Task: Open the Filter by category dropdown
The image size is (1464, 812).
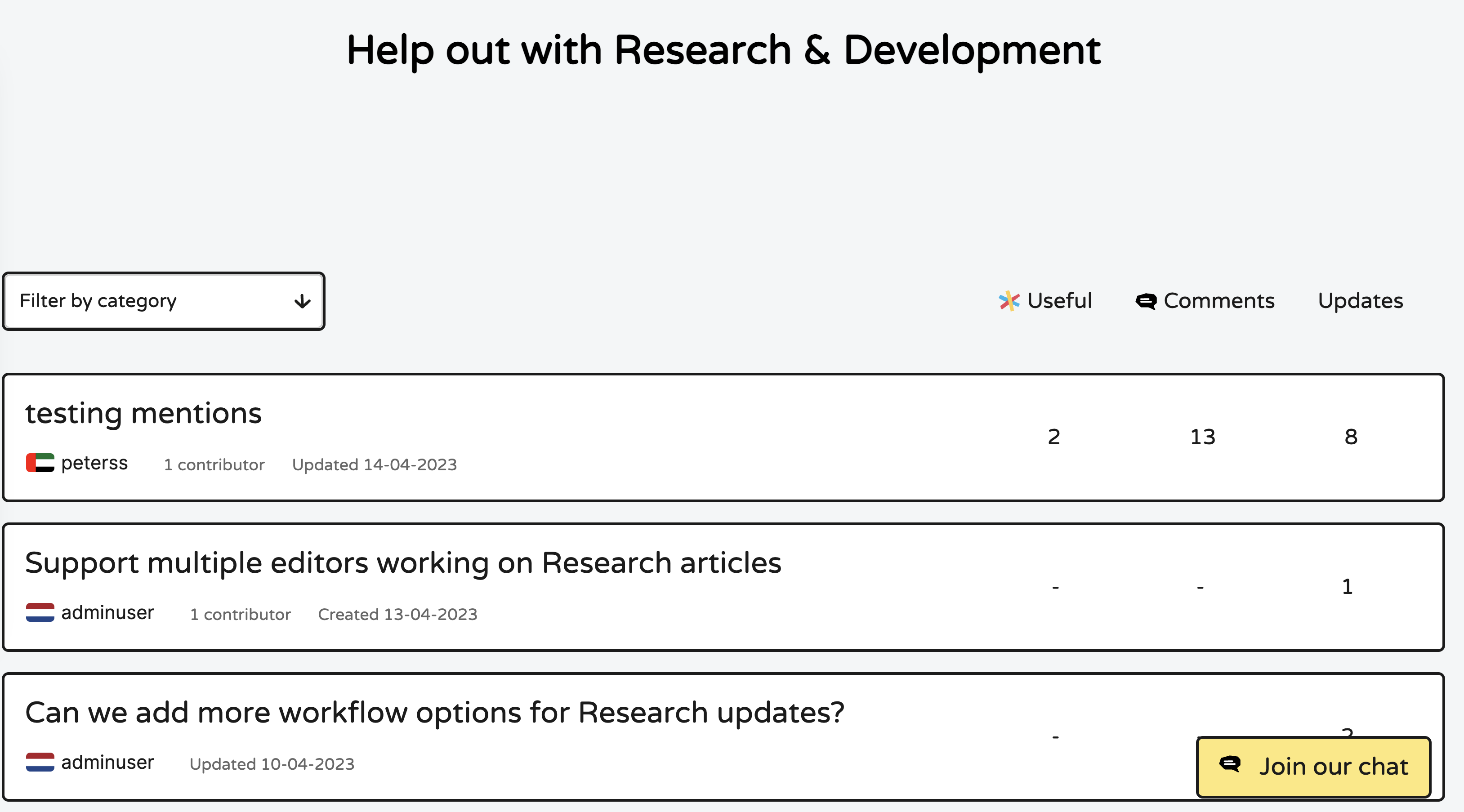Action: pyautogui.click(x=163, y=301)
